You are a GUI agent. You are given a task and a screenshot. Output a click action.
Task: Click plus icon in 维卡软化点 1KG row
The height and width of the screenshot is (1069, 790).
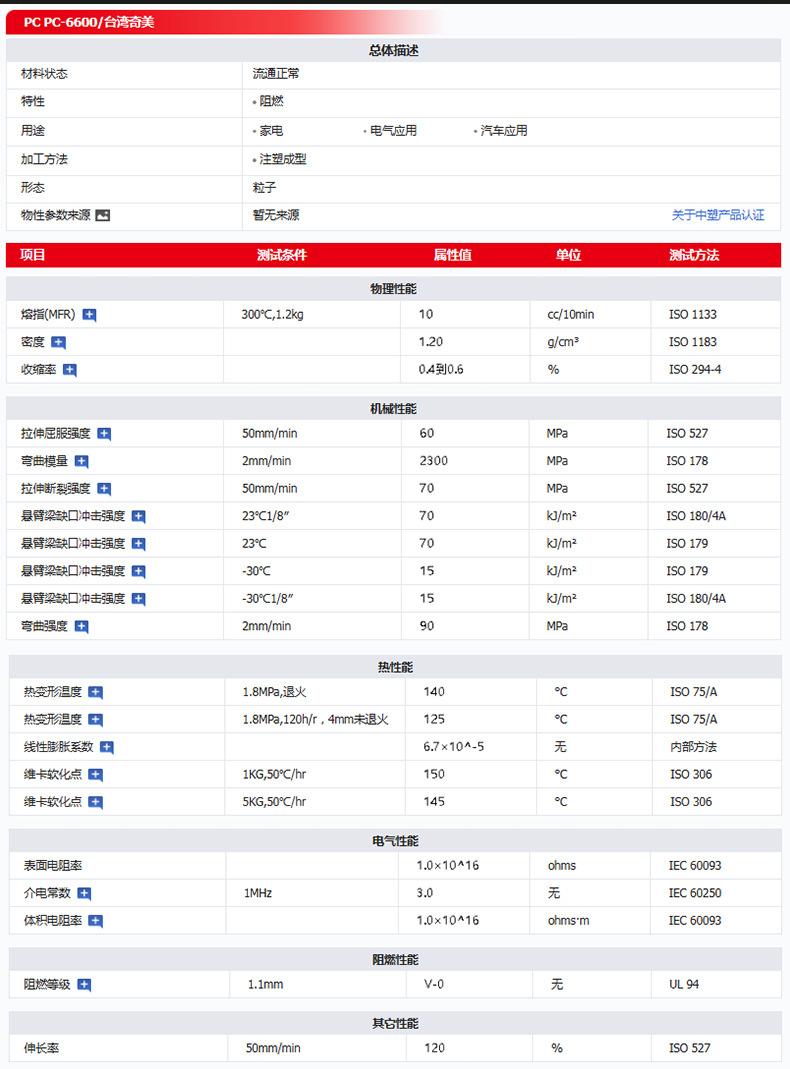pos(96,774)
